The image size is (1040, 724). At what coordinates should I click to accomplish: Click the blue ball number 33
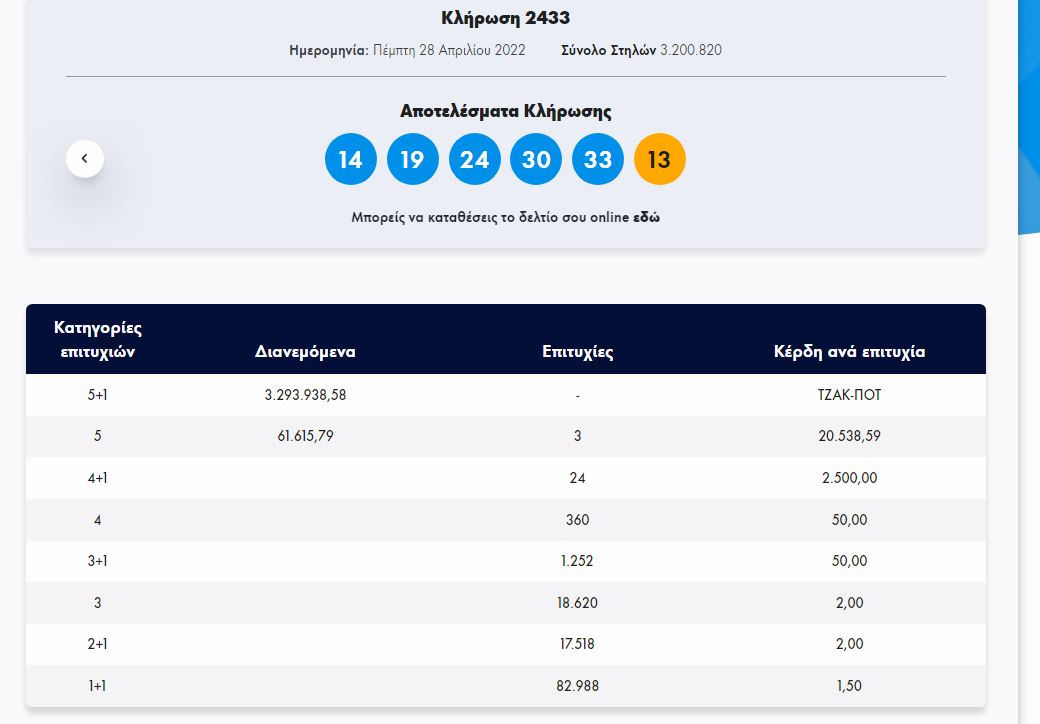(x=597, y=159)
